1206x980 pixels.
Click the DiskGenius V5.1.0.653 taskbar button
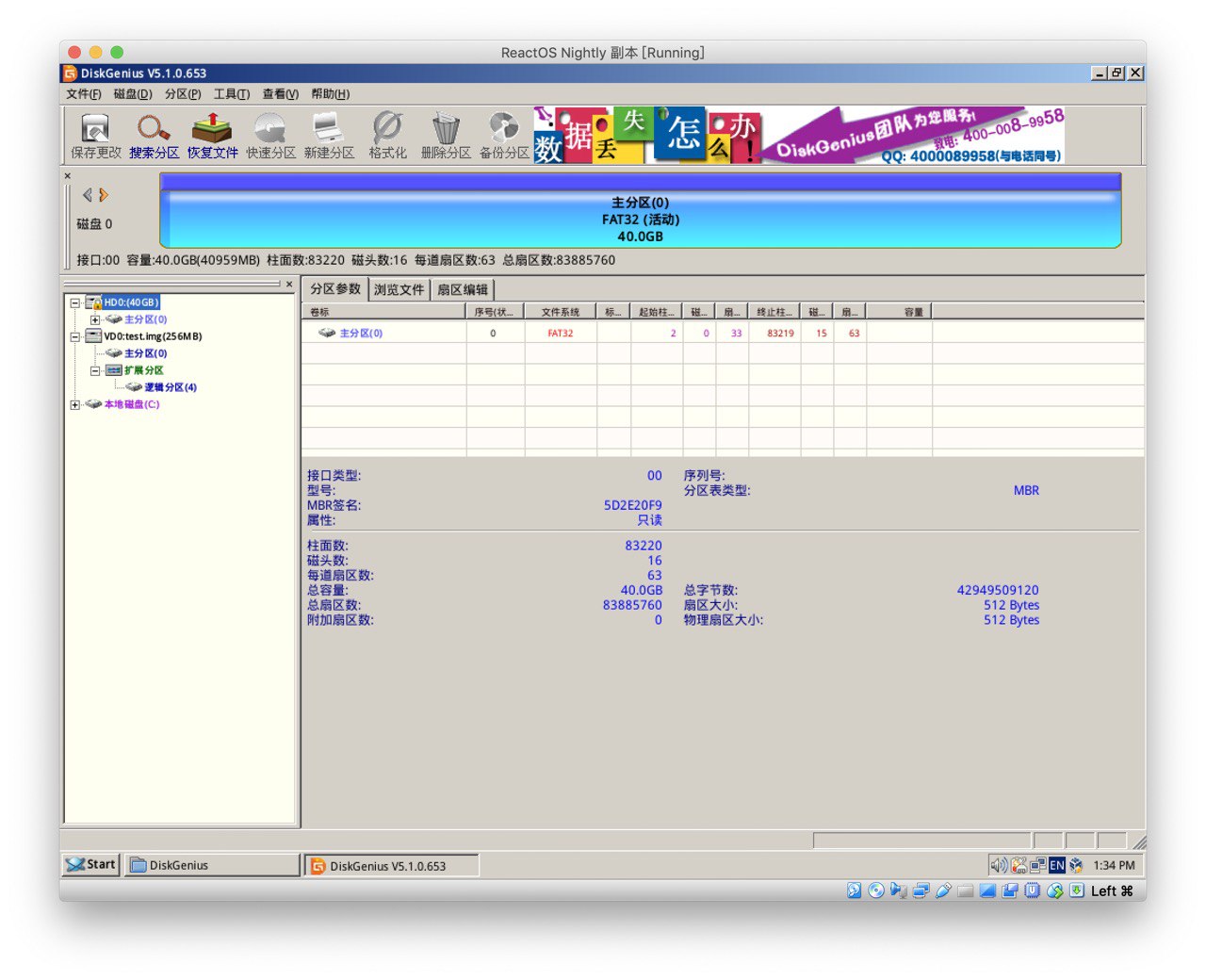pos(392,865)
